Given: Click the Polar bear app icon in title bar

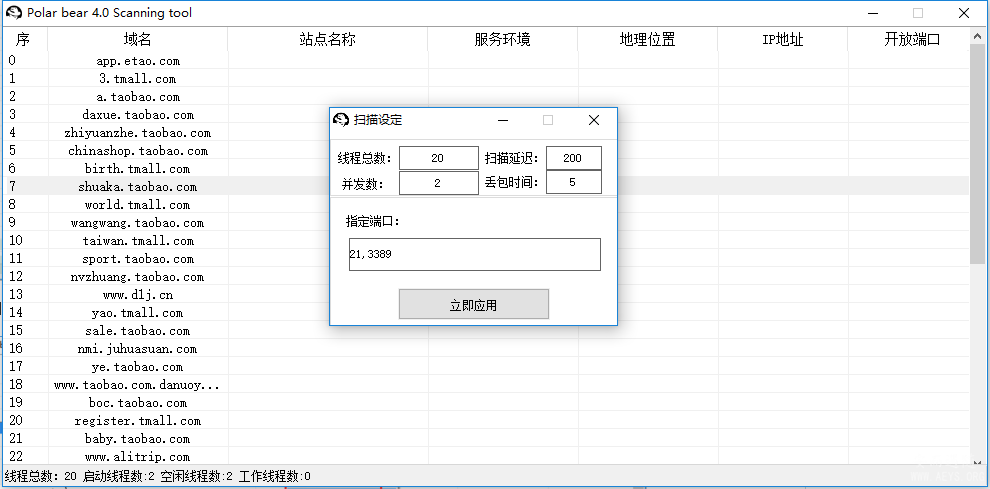Looking at the screenshot, I should tap(15, 13).
